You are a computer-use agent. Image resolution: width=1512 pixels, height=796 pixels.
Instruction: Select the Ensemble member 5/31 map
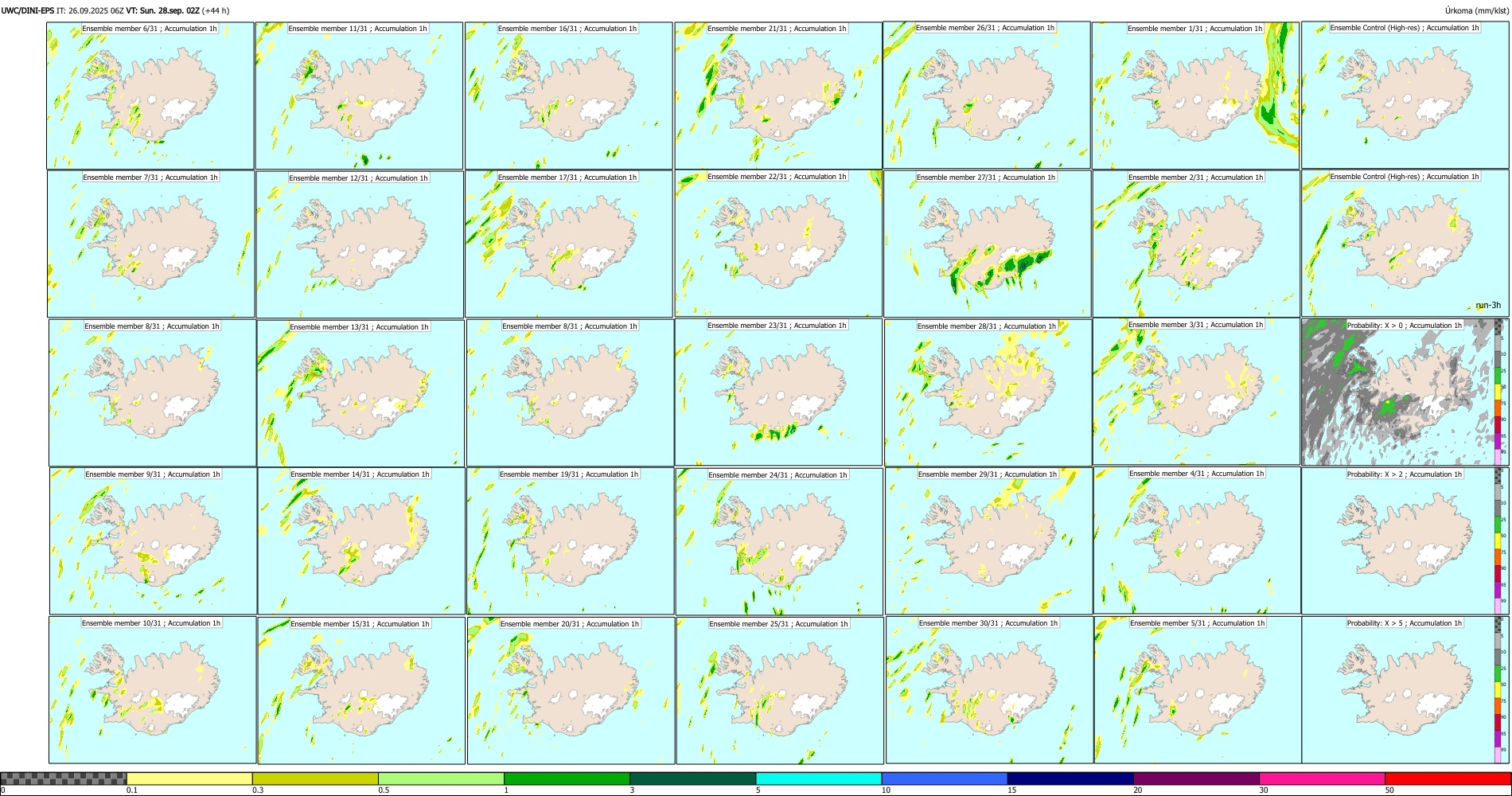1198,689
